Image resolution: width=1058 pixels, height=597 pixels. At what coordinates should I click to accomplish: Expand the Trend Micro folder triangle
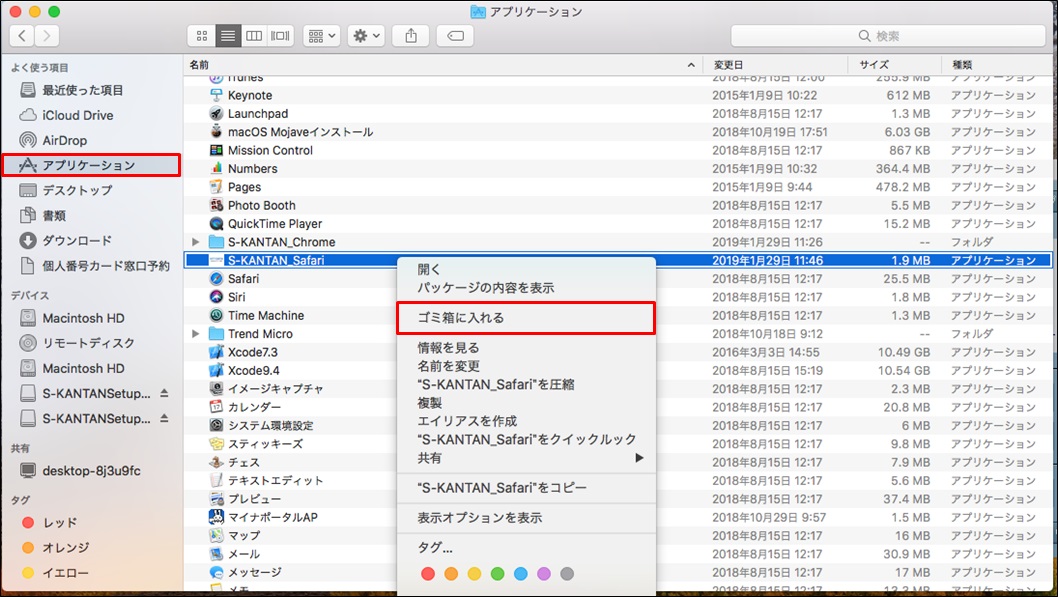tap(195, 334)
